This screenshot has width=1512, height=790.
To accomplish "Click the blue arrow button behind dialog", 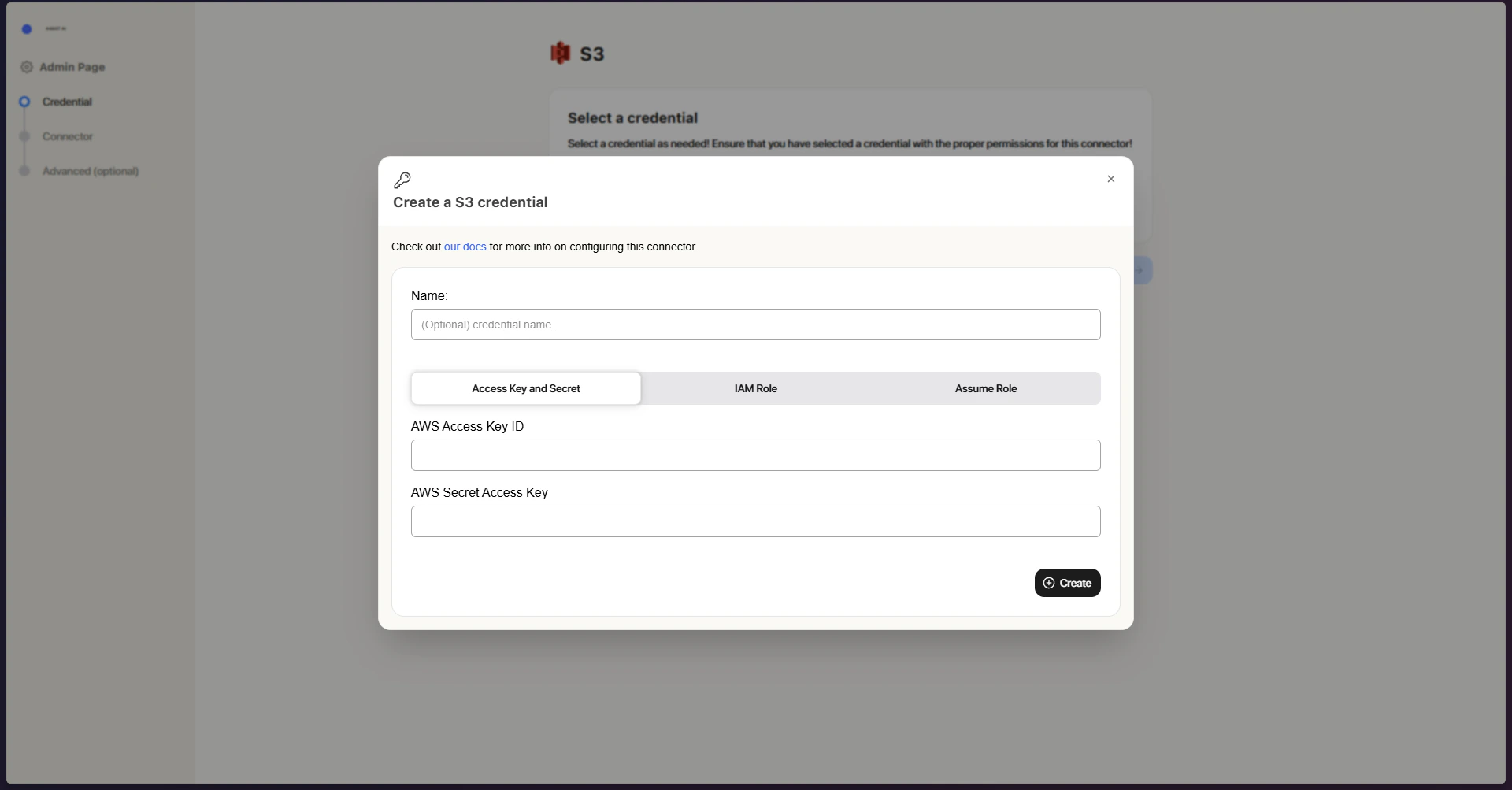I will 1142,270.
